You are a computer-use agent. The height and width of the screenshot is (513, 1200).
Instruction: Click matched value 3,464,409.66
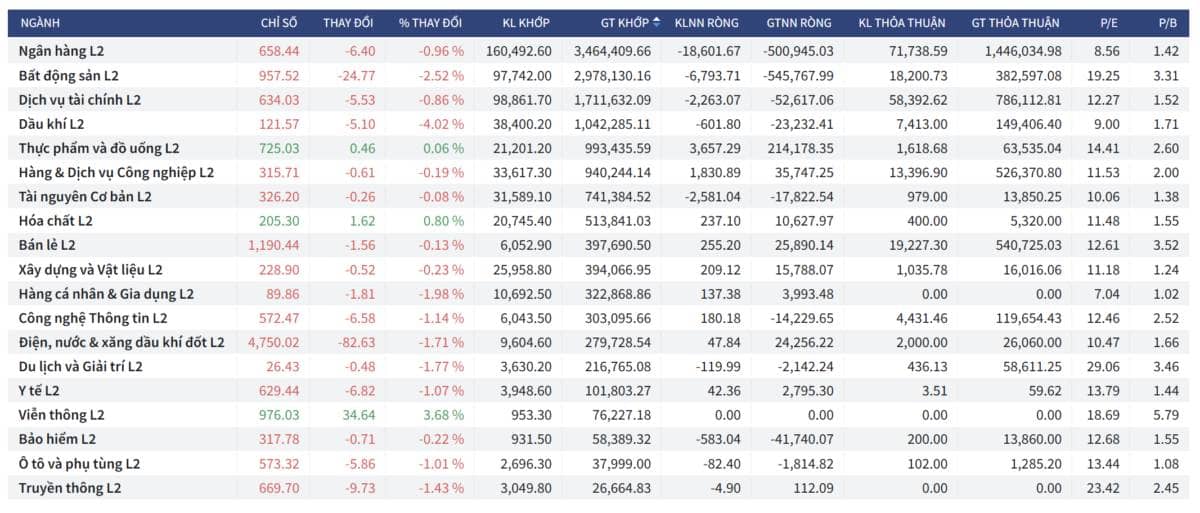coord(612,50)
